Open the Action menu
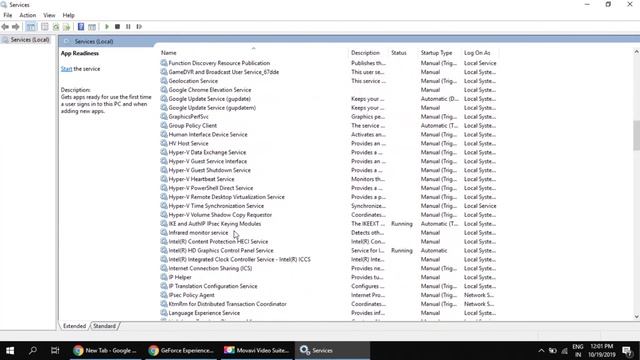The image size is (640, 360). tap(28, 15)
